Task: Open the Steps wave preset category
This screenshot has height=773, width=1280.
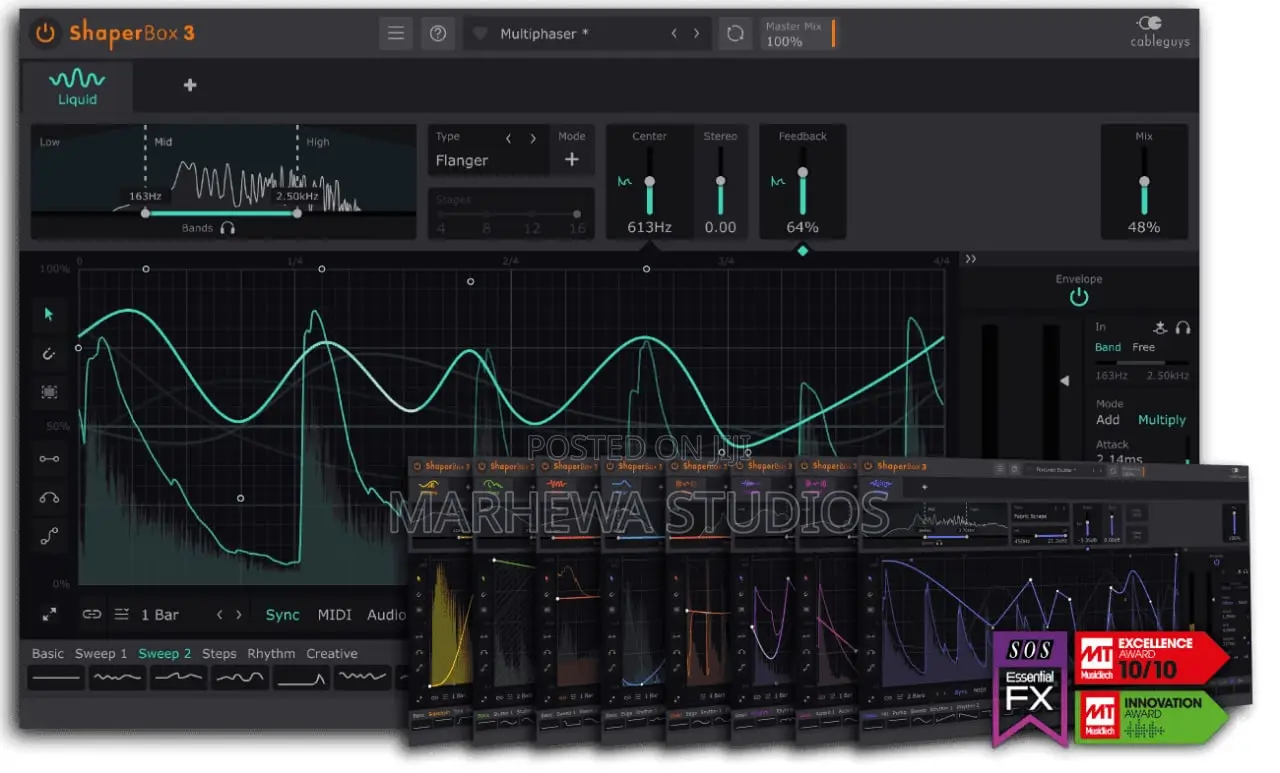Action: click(x=219, y=653)
